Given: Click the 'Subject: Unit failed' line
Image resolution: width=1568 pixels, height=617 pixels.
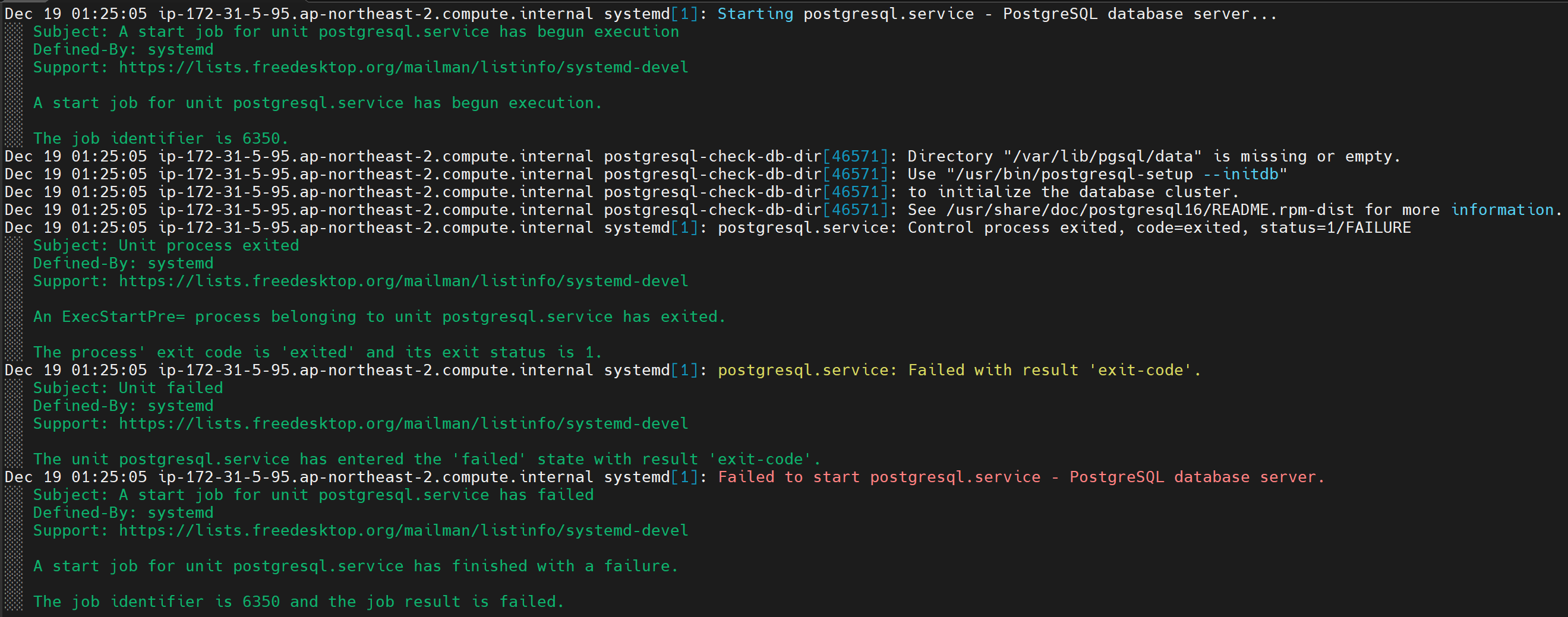Looking at the screenshot, I should click(x=128, y=388).
